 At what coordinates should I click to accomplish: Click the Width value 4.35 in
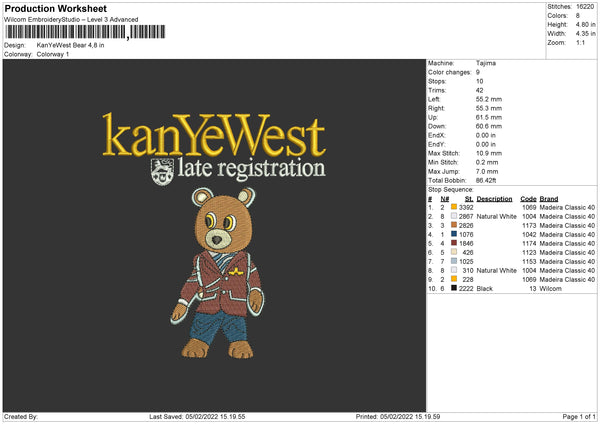(x=585, y=34)
